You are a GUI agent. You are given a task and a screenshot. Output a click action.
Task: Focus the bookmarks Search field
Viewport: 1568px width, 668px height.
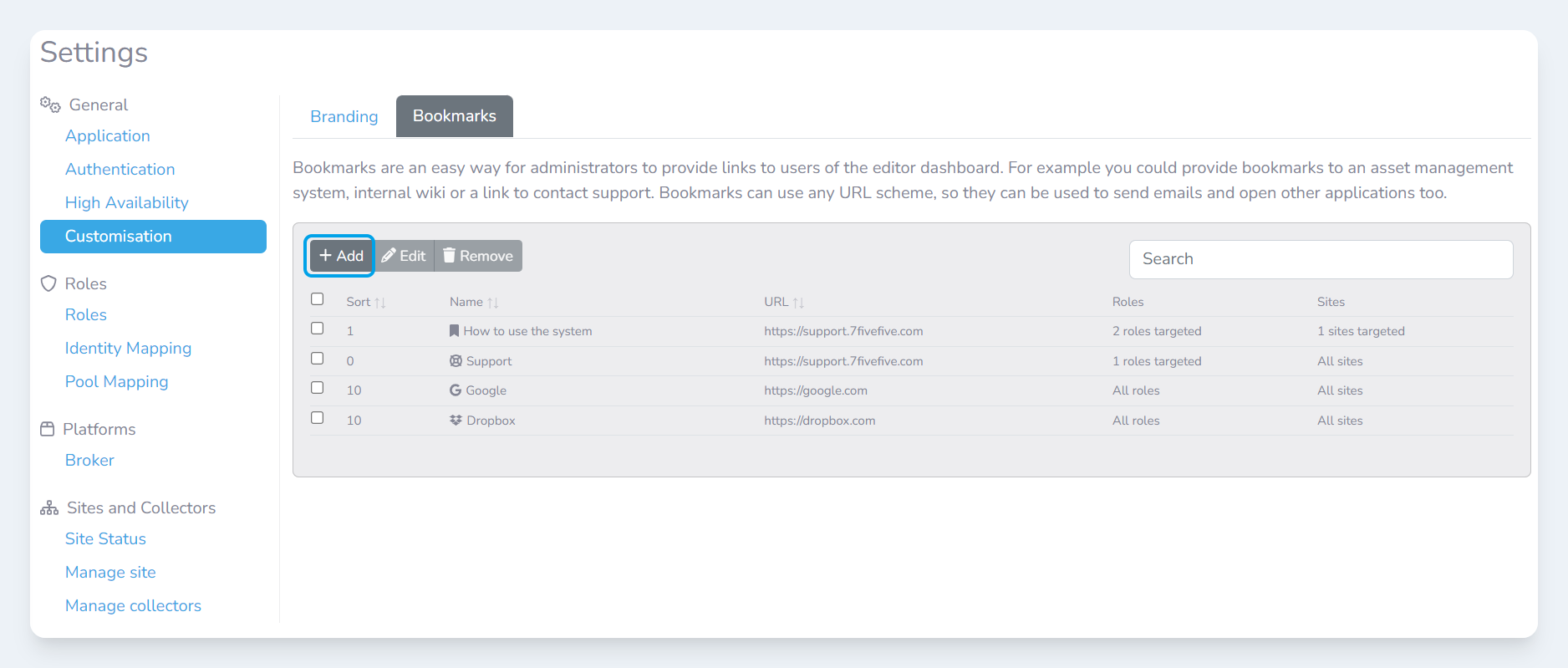pos(1321,259)
